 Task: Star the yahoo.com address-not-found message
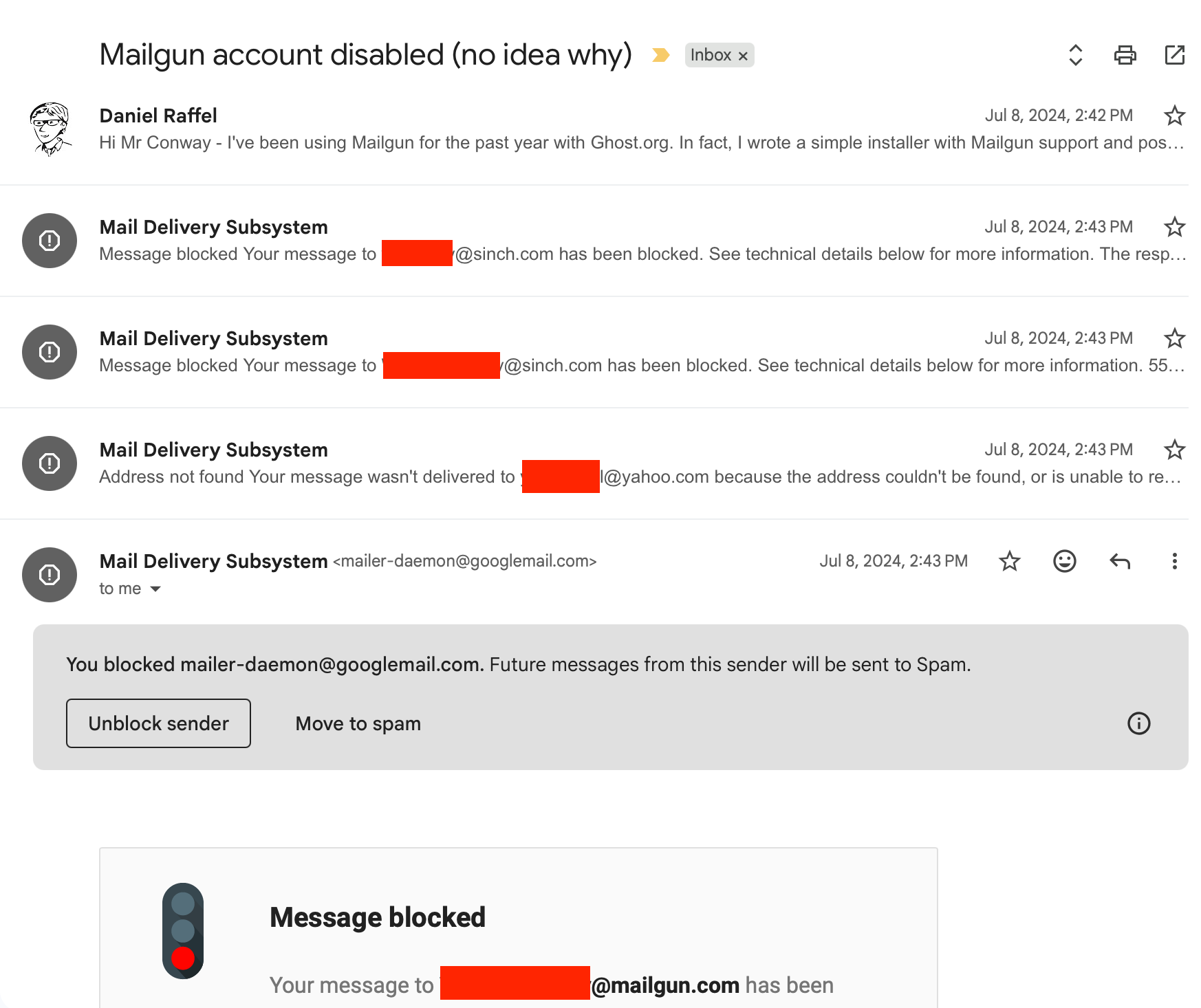tap(1174, 450)
